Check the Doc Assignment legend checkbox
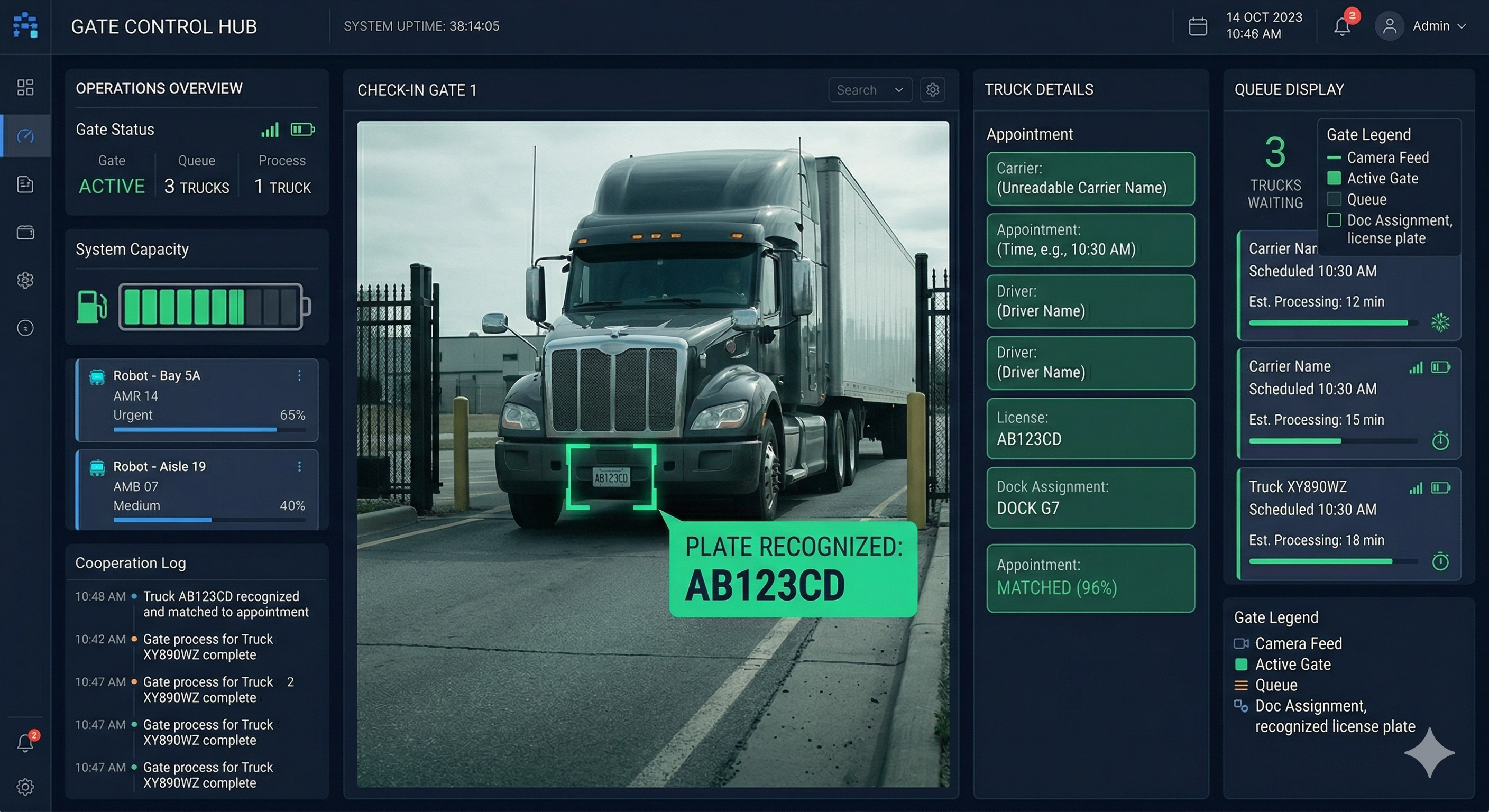The width and height of the screenshot is (1489, 812). tap(1334, 220)
